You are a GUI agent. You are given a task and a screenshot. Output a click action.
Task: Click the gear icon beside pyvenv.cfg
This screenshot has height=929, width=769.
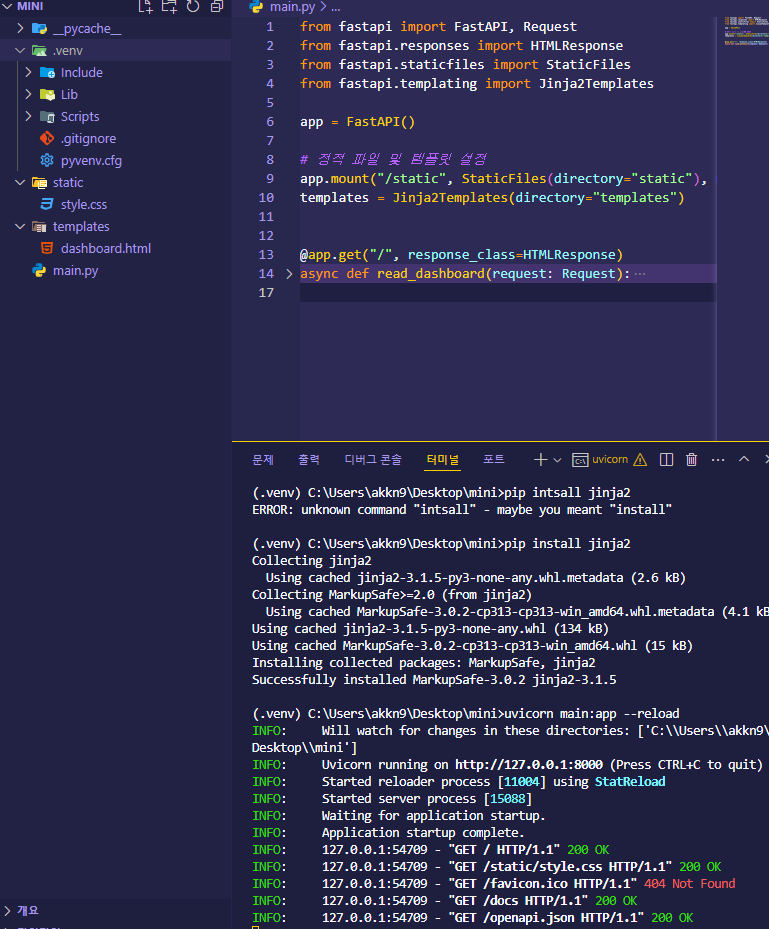coord(47,161)
